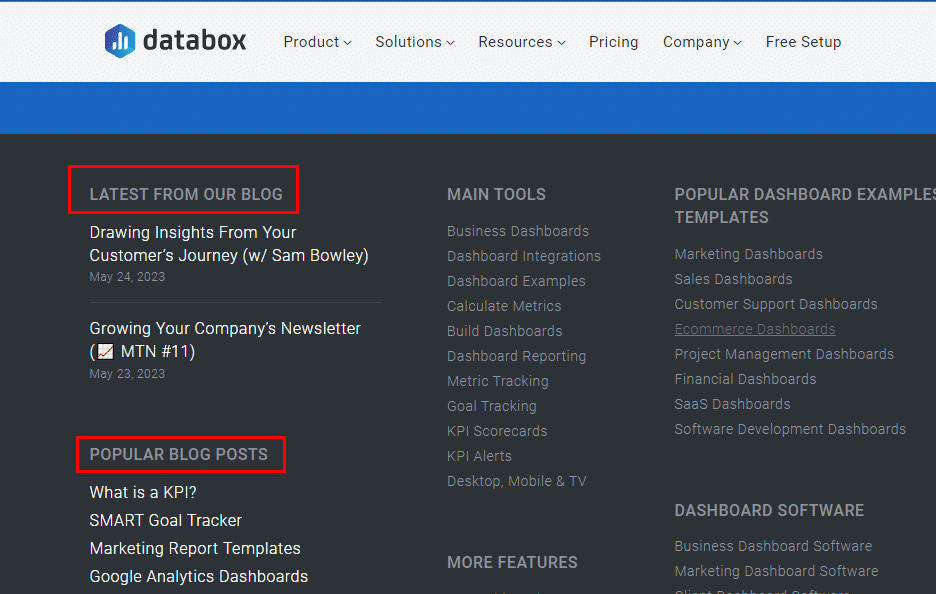Visit Financial Dashboards link

[x=745, y=380]
